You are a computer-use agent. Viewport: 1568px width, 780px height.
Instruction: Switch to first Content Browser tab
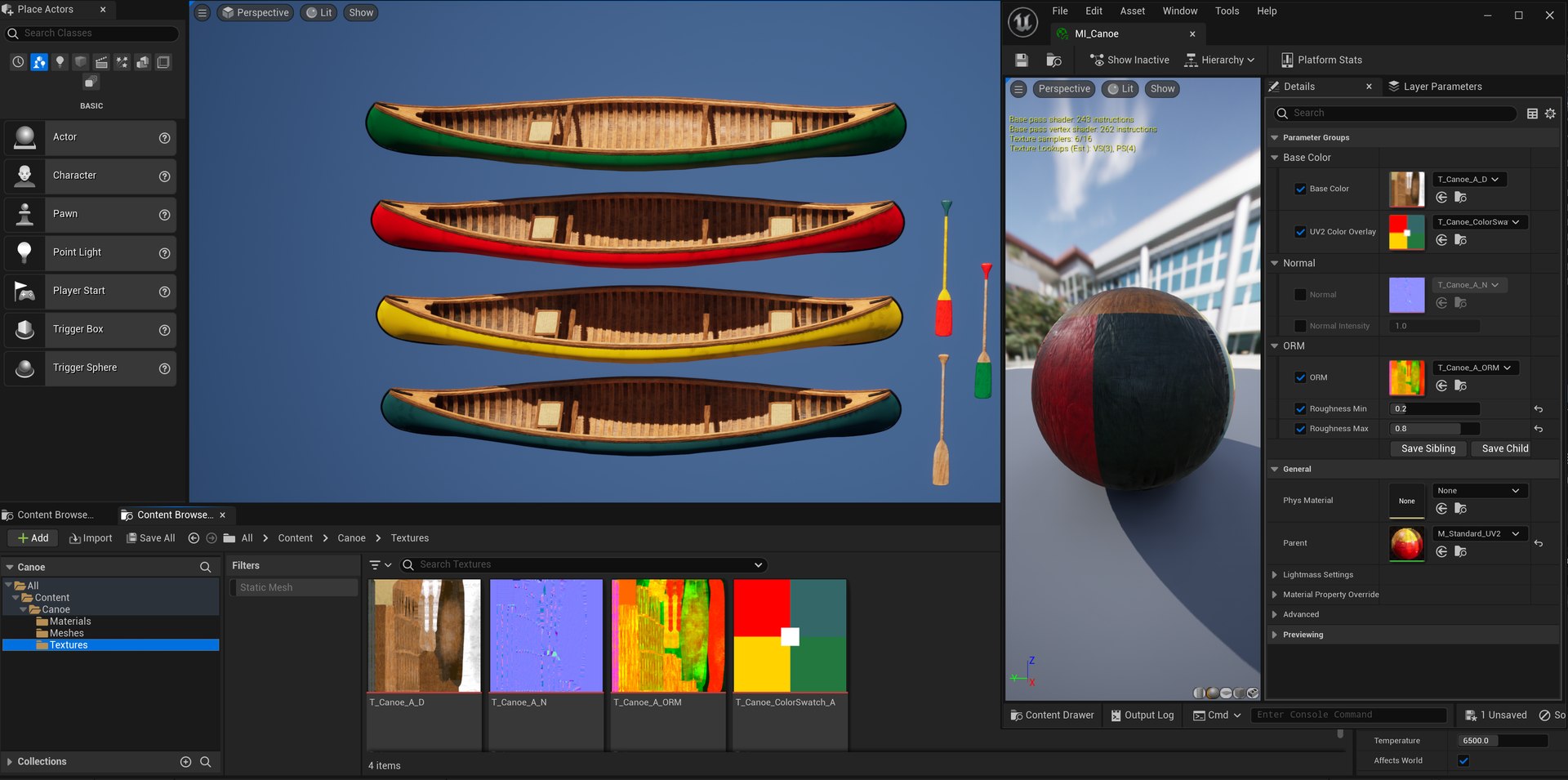click(x=49, y=515)
